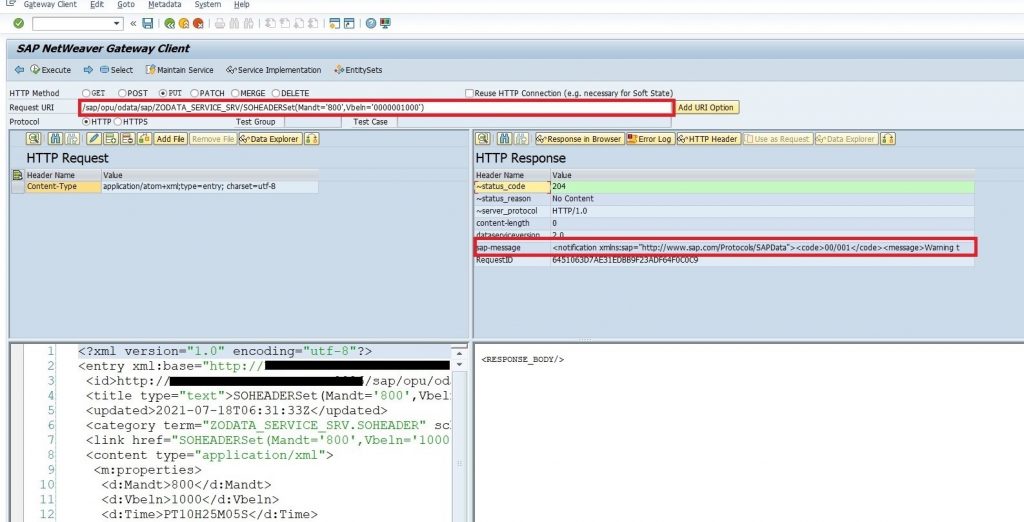Open the Gateway Client menu
Screen dimensions: 1024x522
[x=50, y=5]
